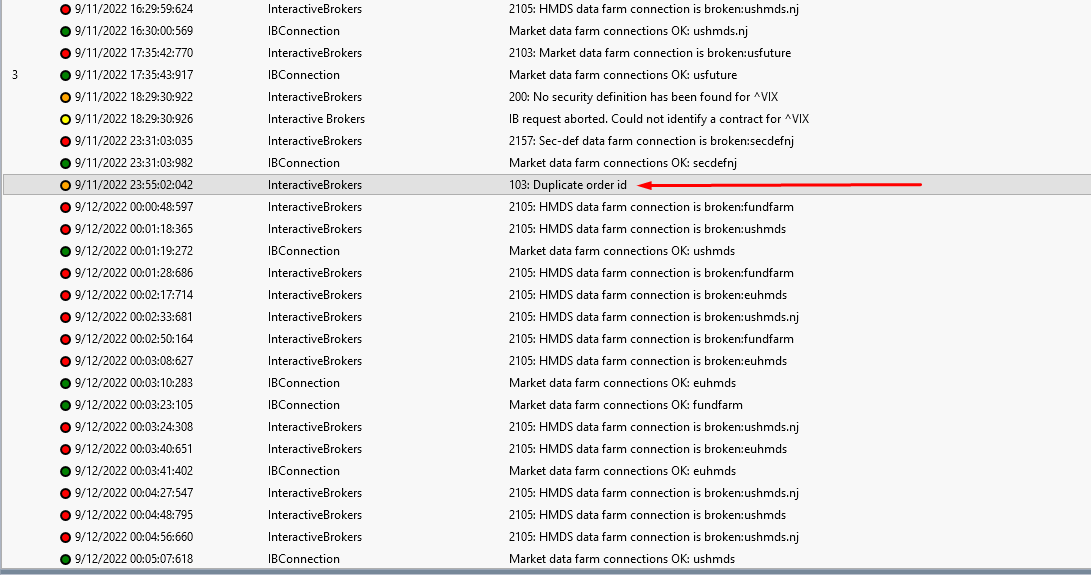The height and width of the screenshot is (575, 1091).
Task: Click 'Market data farm connections OK: usfuture'
Action: coord(623,75)
